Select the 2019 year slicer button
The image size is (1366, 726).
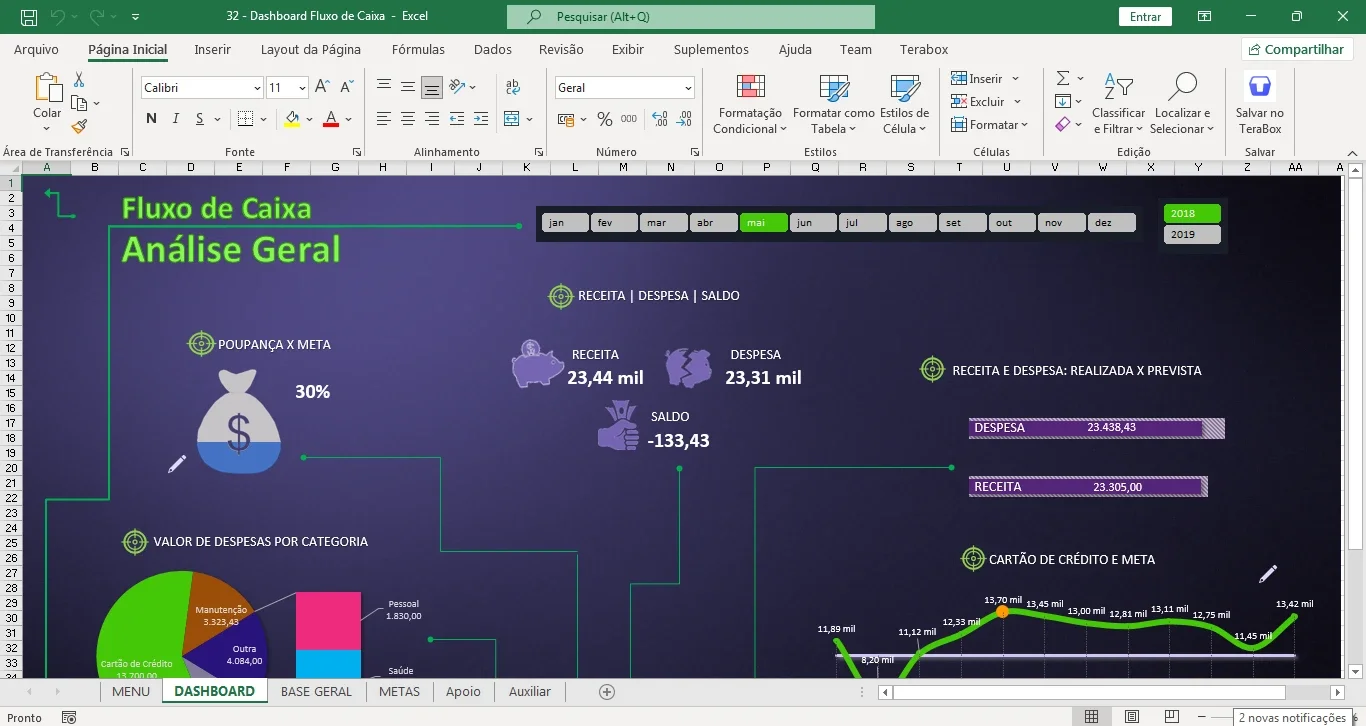point(1192,235)
